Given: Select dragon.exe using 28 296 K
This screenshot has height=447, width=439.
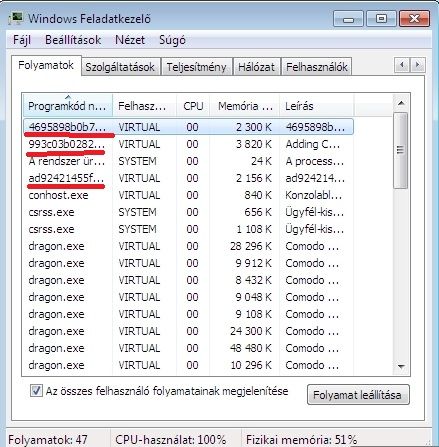Looking at the screenshot, I should pos(188,246).
